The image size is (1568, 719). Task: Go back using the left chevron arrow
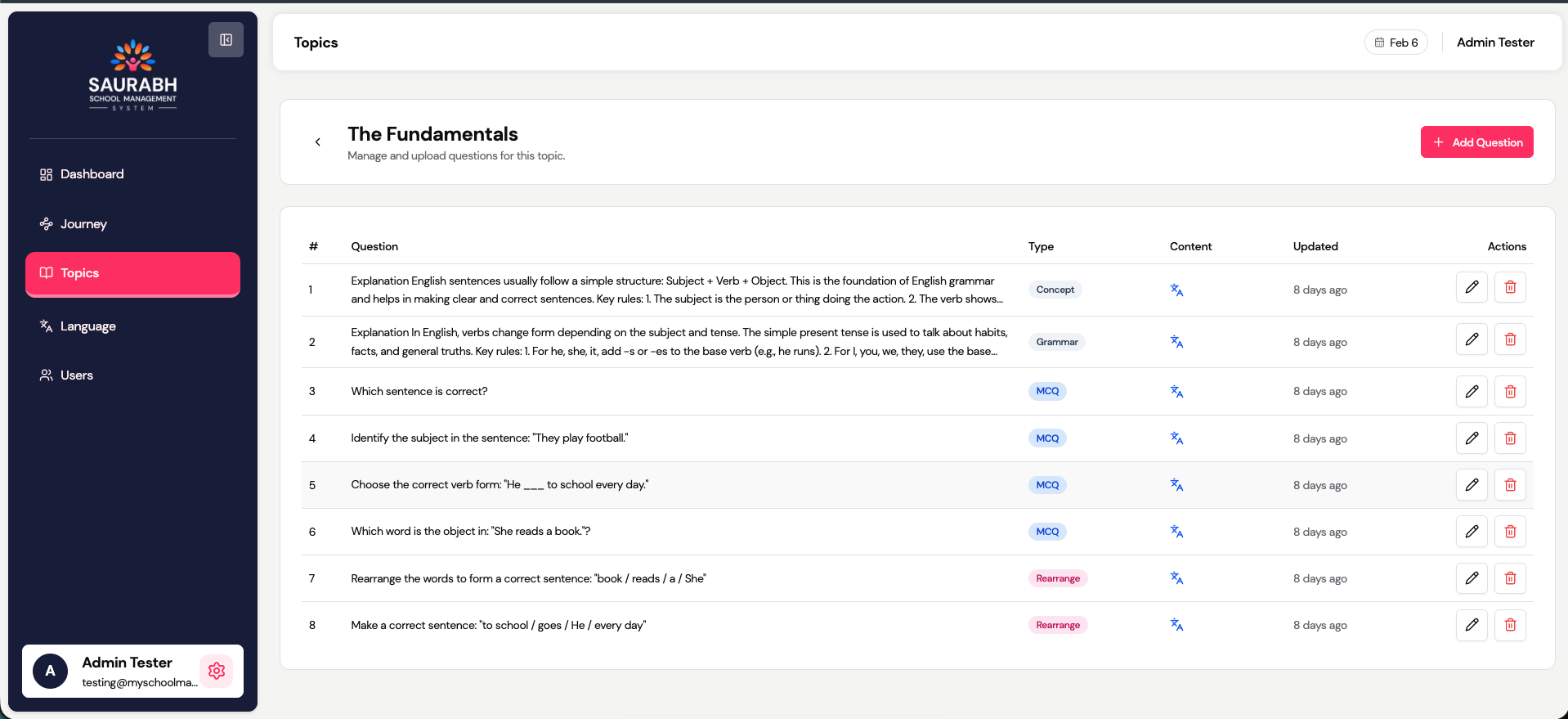318,142
